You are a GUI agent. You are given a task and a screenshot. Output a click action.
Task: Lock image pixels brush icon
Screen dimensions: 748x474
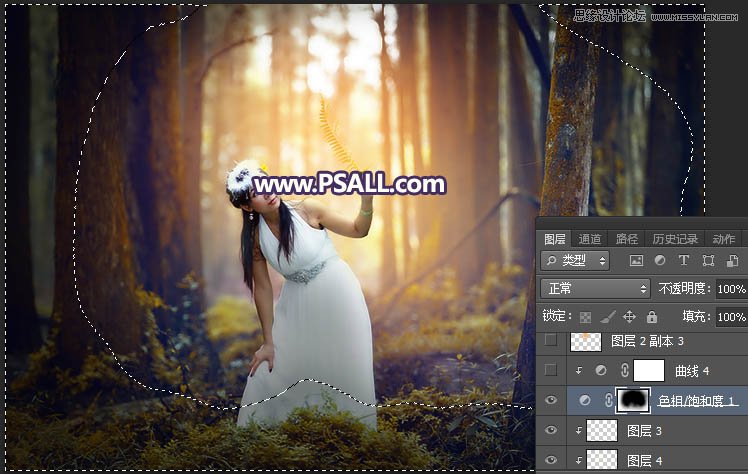click(x=608, y=317)
